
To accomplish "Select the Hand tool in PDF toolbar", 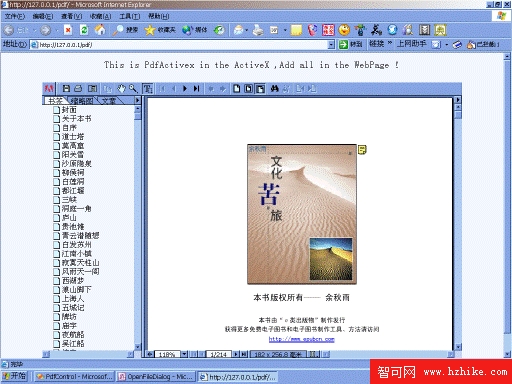I will (x=121, y=89).
